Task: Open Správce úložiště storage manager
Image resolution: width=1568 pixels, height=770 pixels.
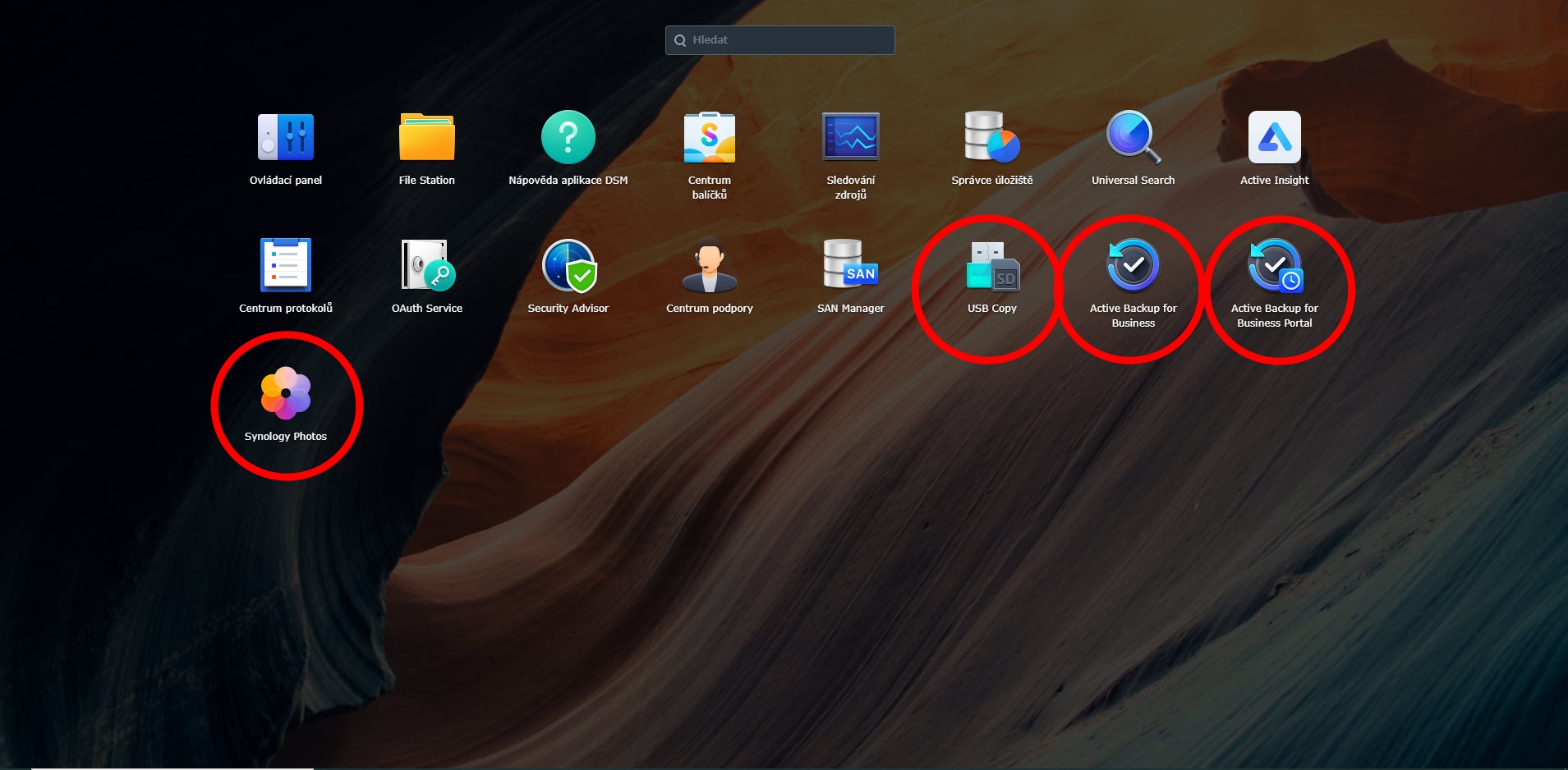Action: click(991, 138)
